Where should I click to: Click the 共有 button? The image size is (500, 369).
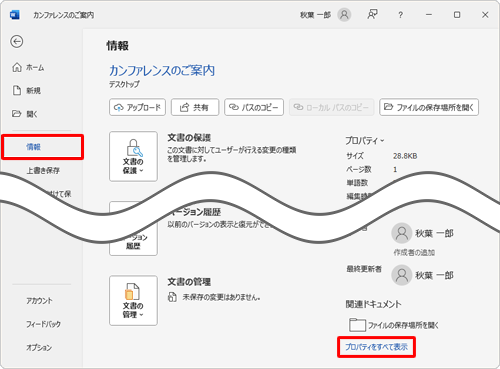click(195, 107)
